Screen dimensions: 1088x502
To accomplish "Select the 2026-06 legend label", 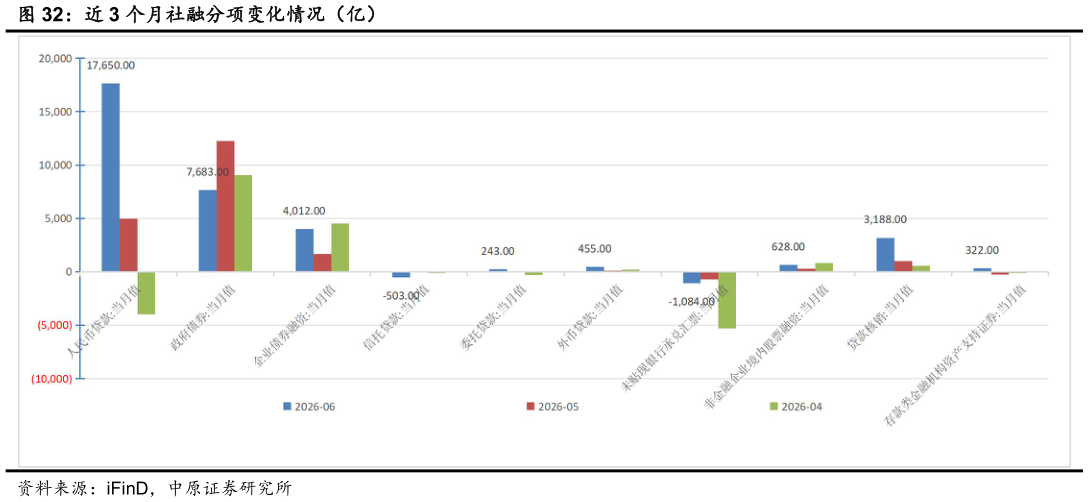I will point(314,407).
